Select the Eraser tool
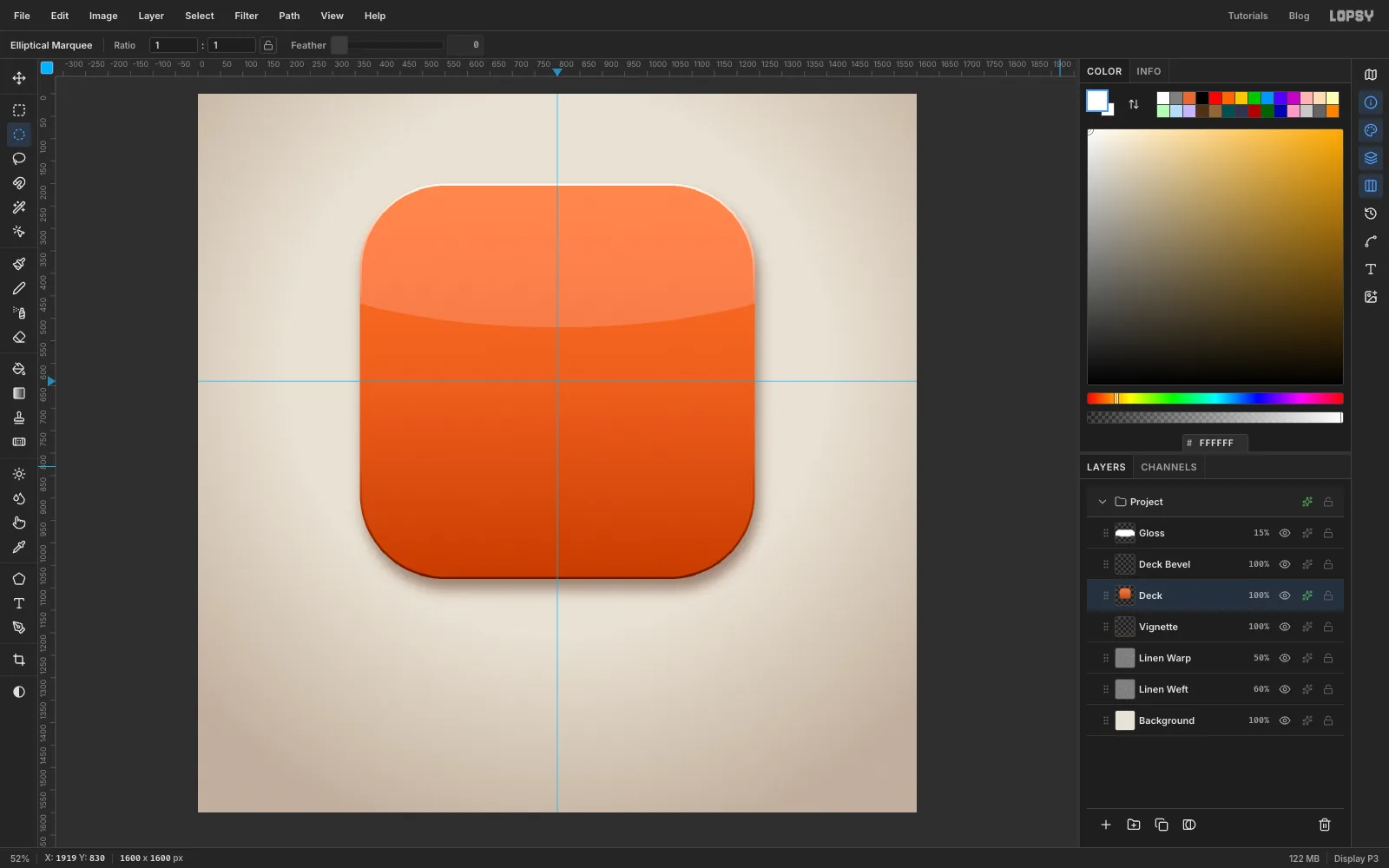This screenshot has height=868, width=1389. point(19,337)
